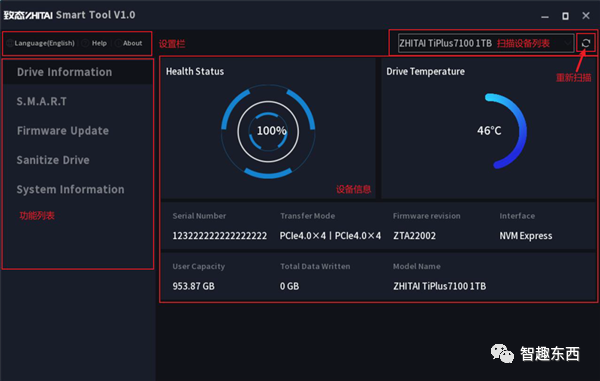This screenshot has height=381, width=600.
Task: Click the total data written 0 GB
Action: [x=289, y=286]
